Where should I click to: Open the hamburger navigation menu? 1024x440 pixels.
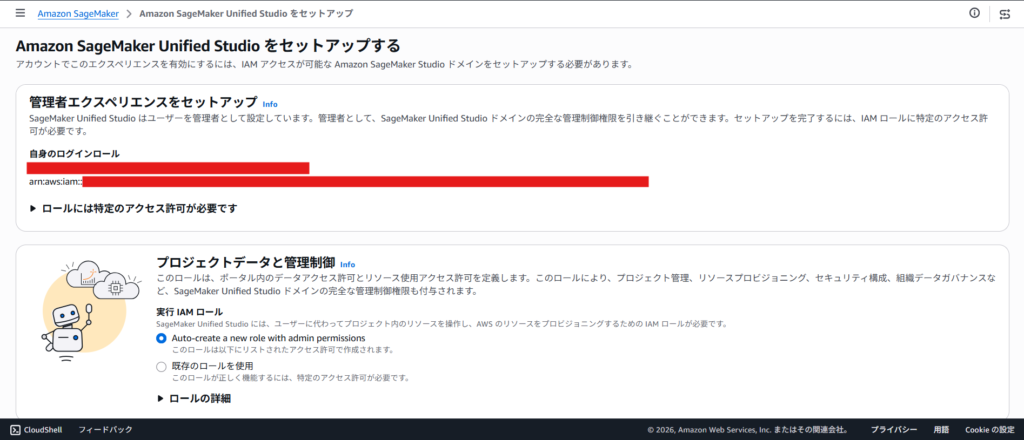pos(20,13)
